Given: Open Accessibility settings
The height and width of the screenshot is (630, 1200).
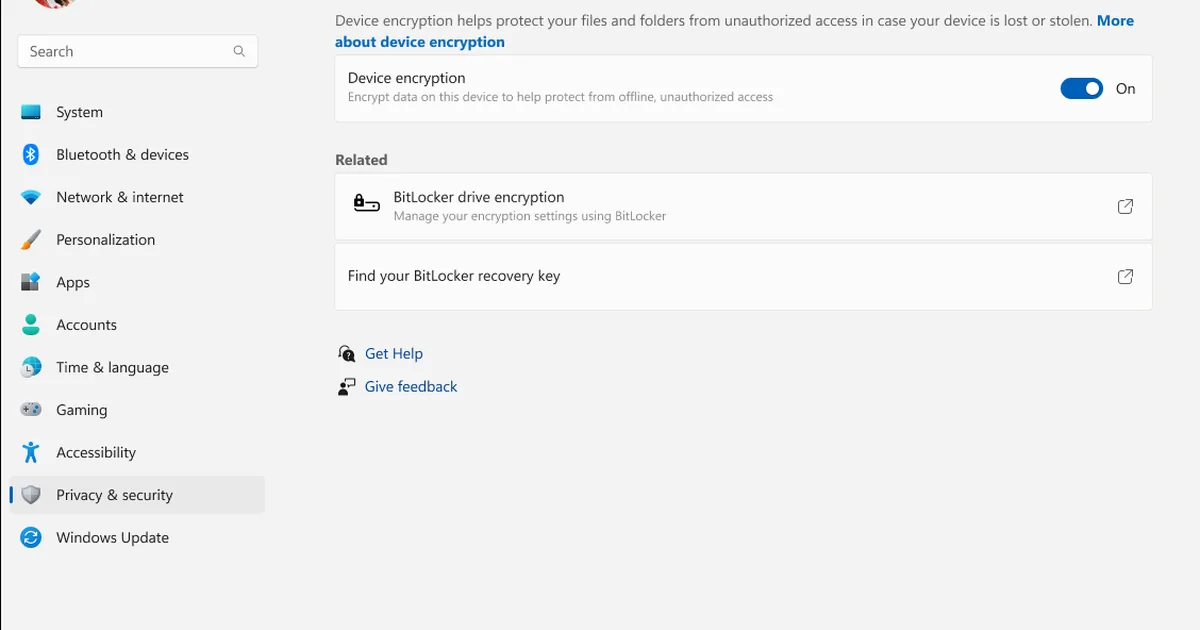Looking at the screenshot, I should pos(137,452).
